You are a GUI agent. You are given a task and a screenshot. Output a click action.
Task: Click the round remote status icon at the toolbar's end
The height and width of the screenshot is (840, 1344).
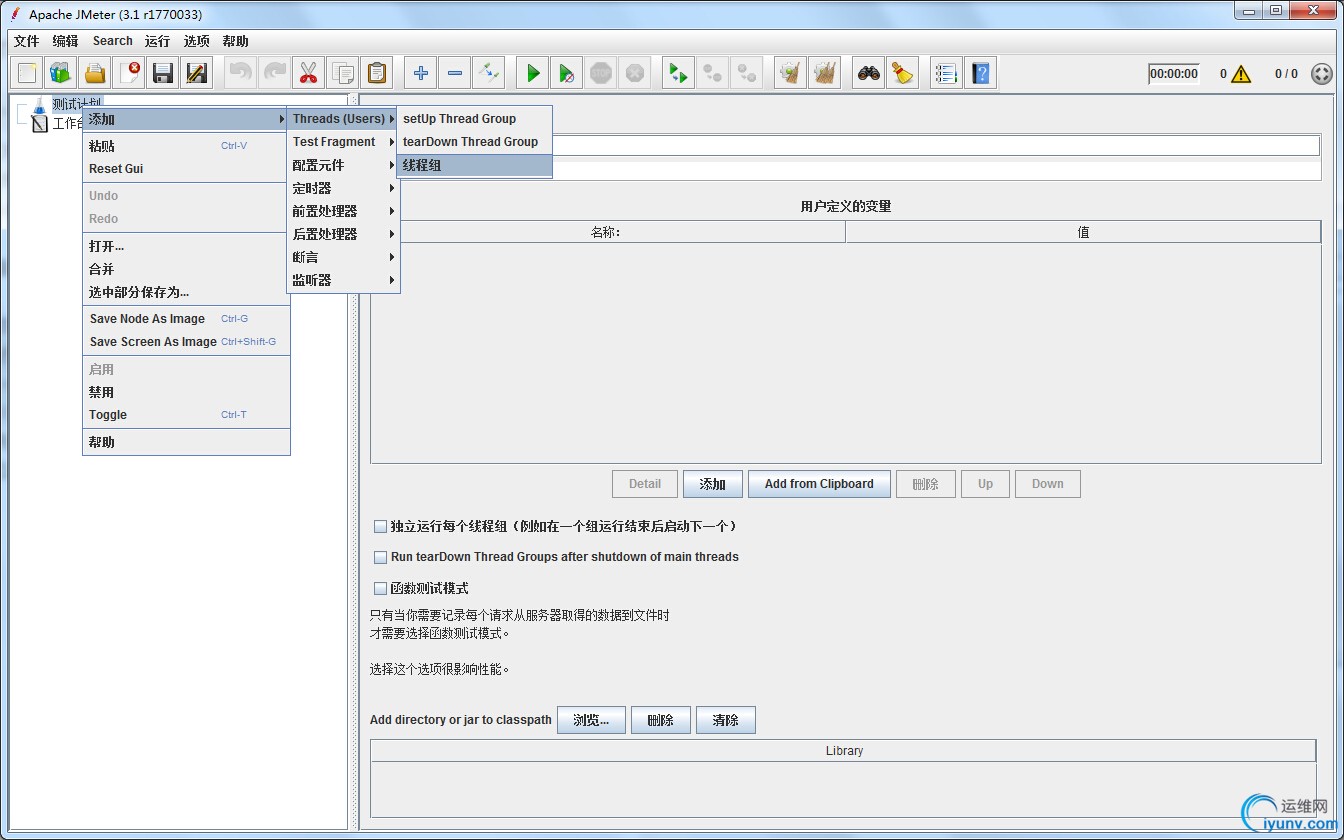[1321, 74]
